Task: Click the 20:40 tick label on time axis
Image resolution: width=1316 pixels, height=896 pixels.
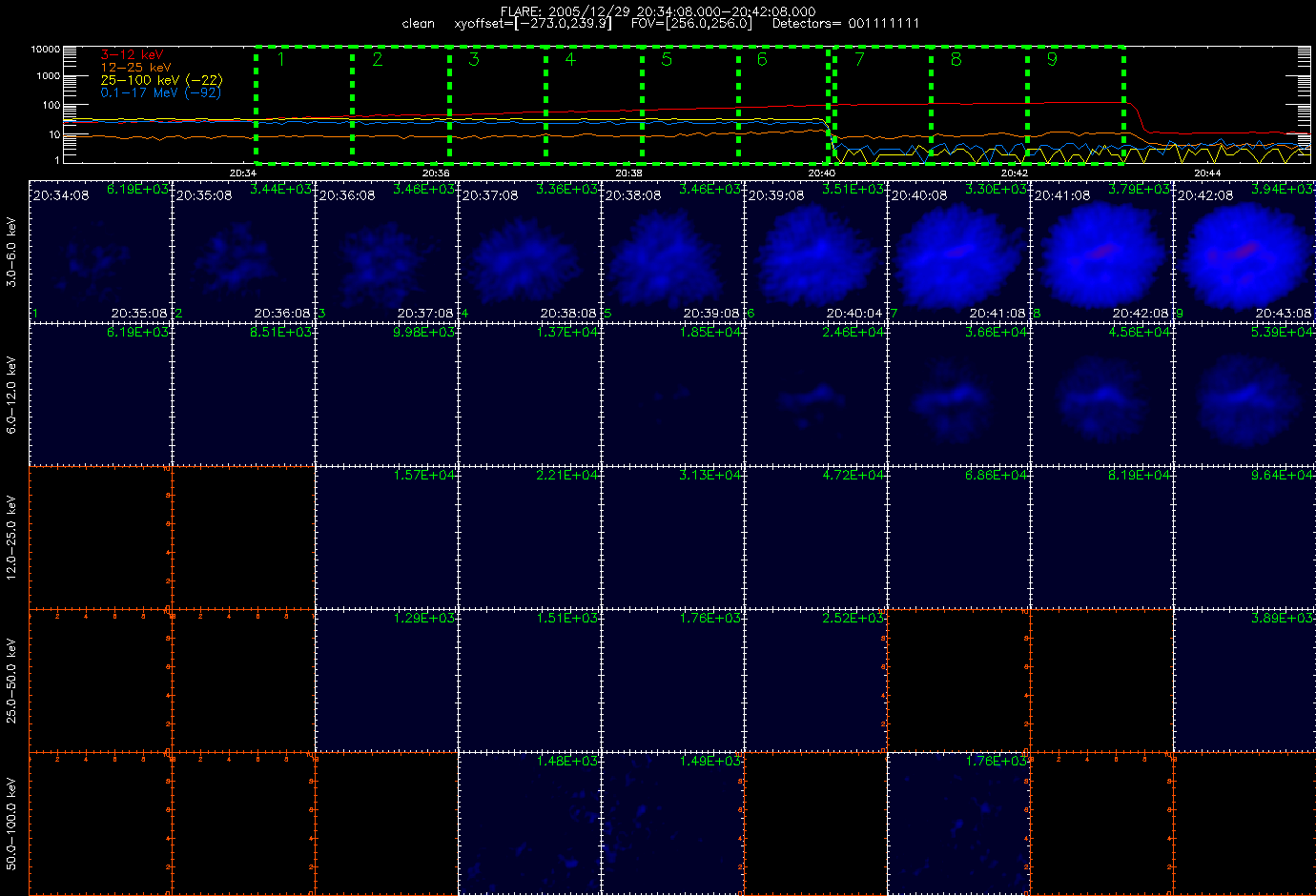Action: click(821, 173)
